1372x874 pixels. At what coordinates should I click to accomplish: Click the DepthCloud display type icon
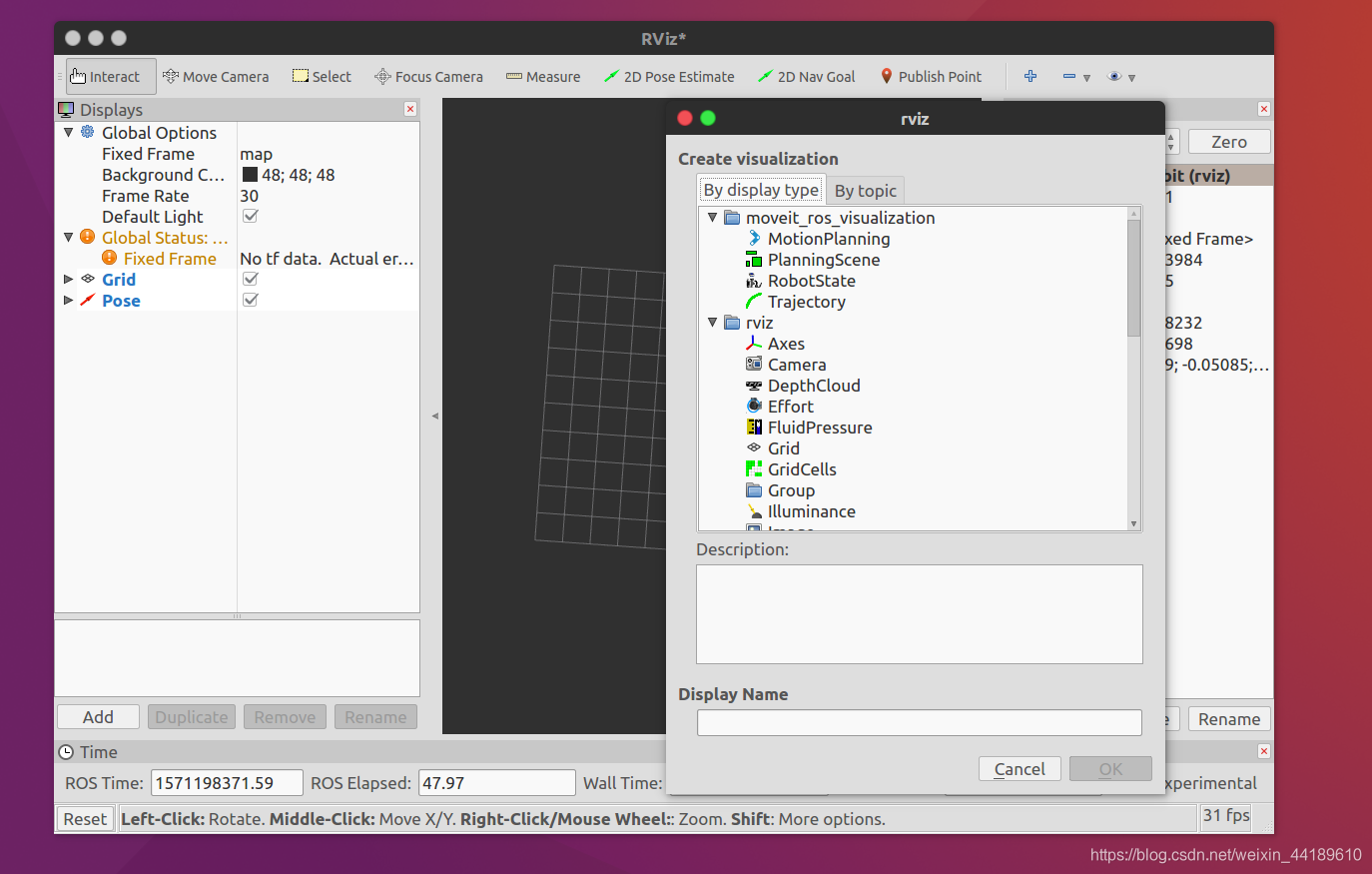(754, 386)
